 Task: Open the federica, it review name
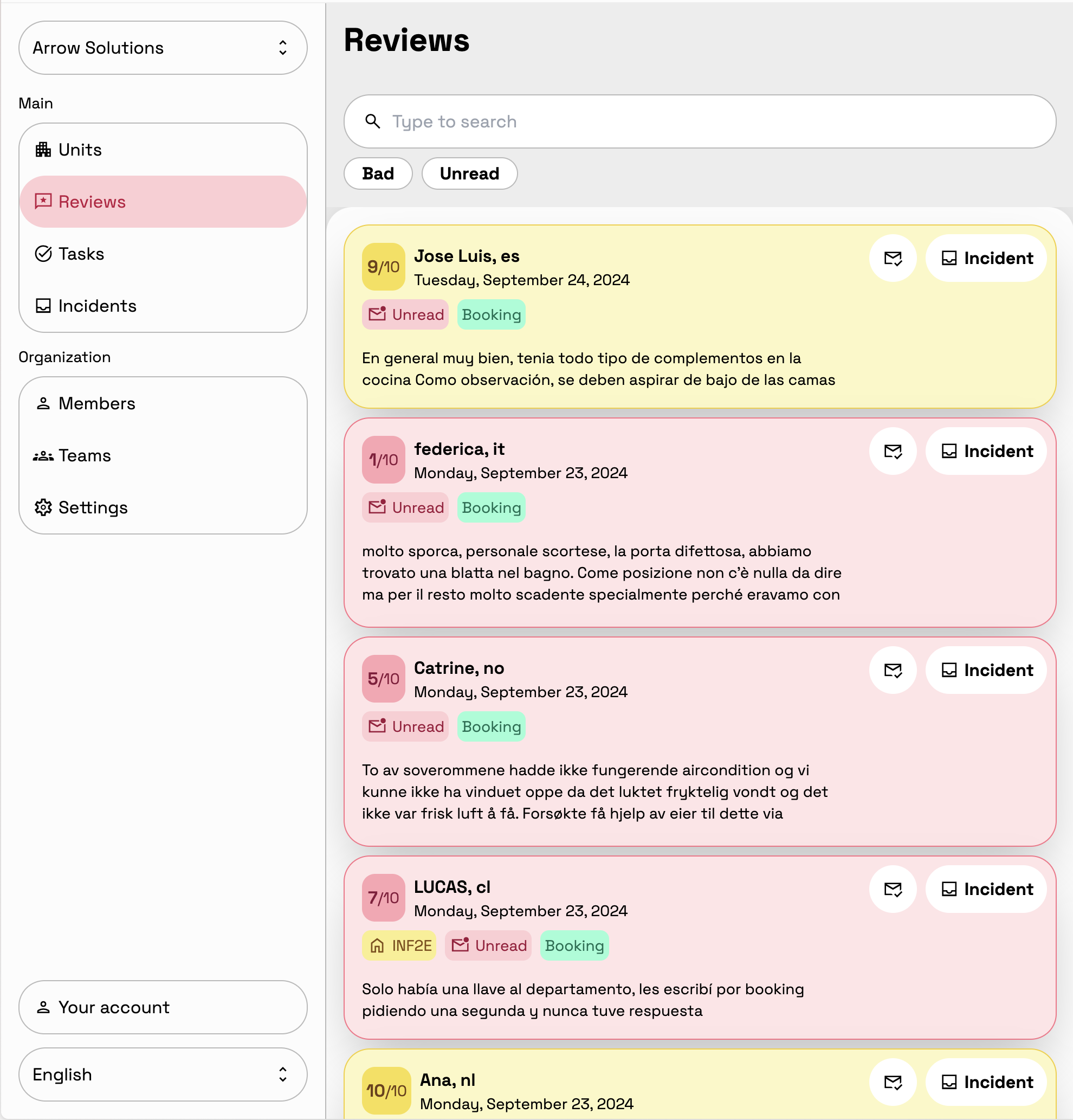[460, 450]
